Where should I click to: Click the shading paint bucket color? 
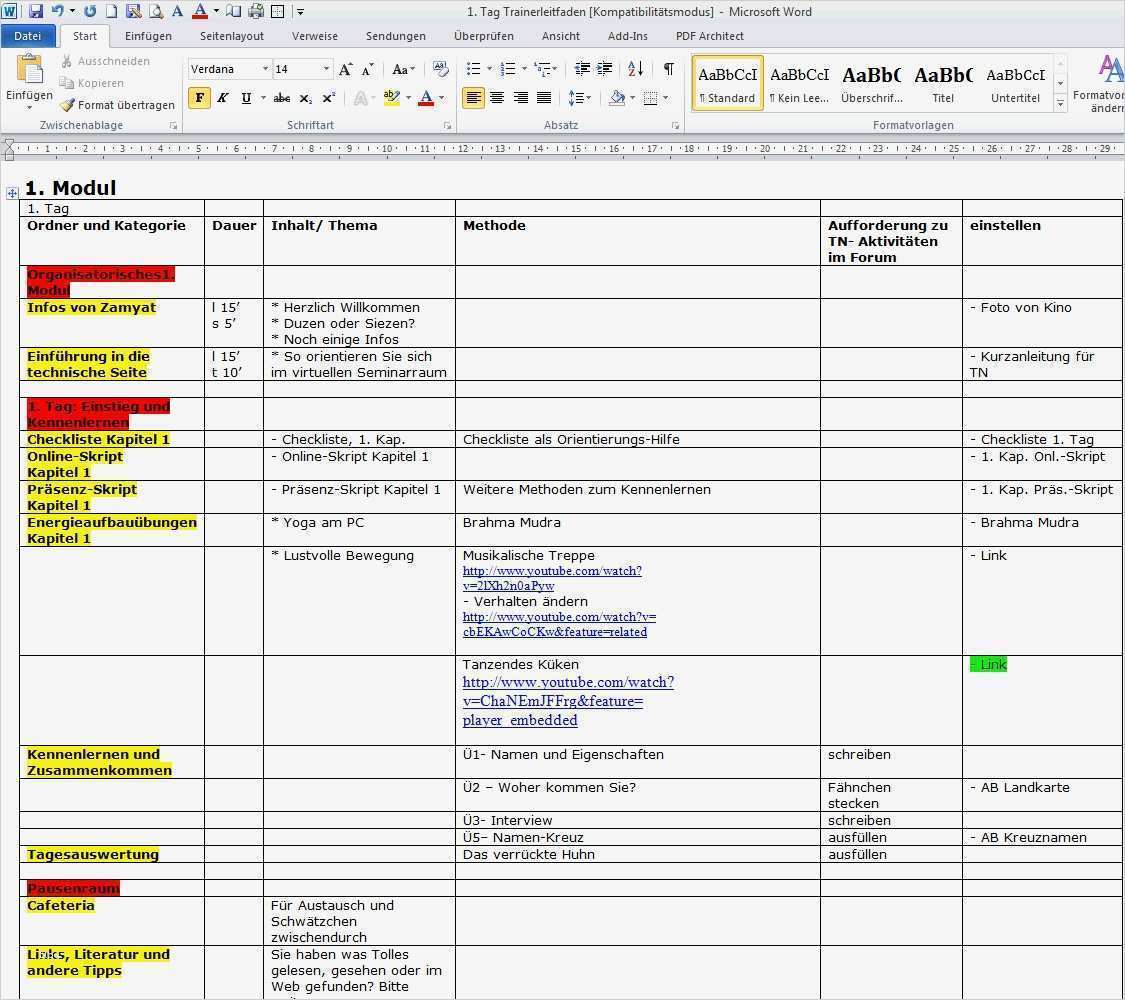coord(616,98)
